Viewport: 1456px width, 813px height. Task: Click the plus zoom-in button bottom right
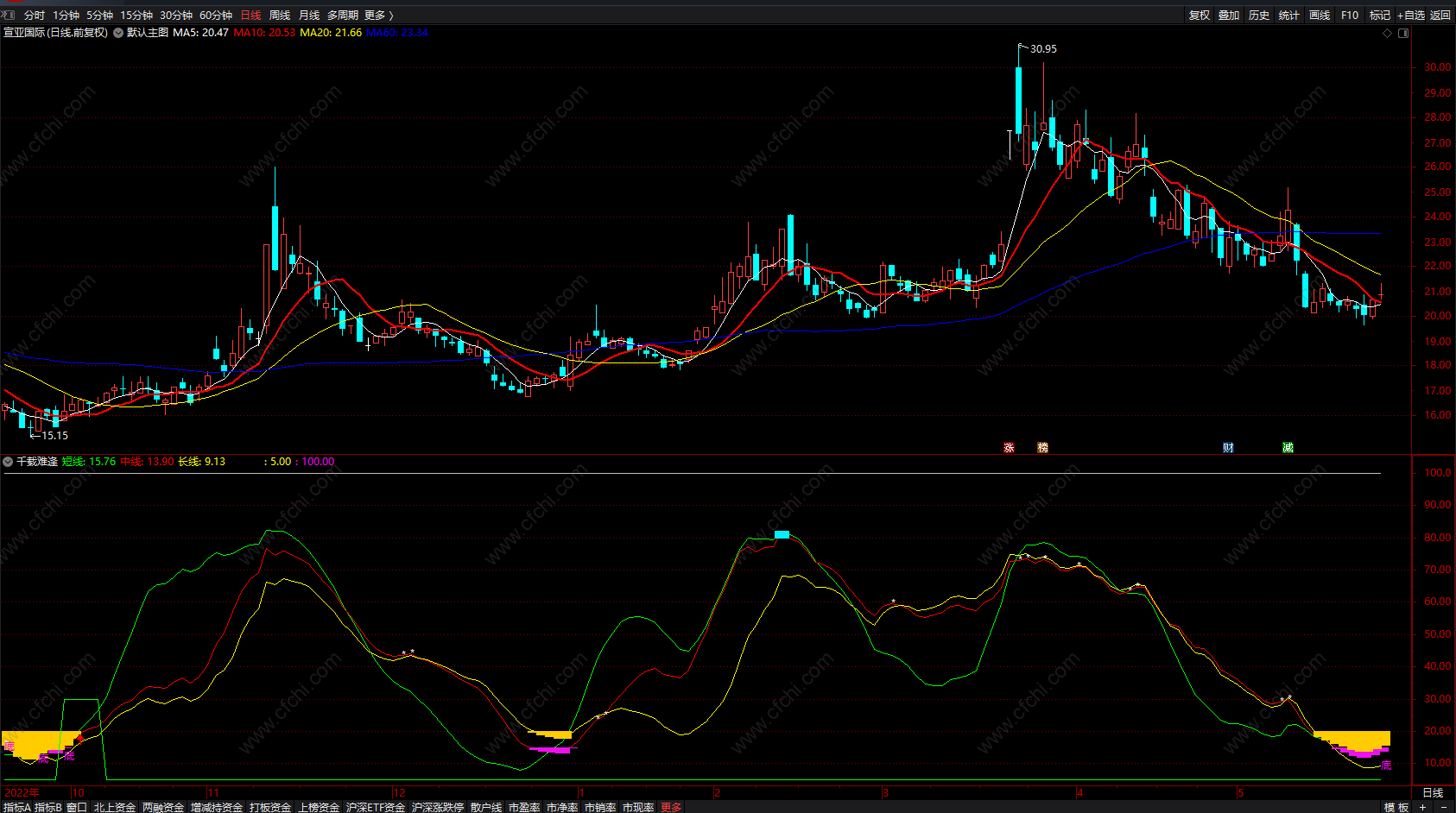[x=1423, y=807]
